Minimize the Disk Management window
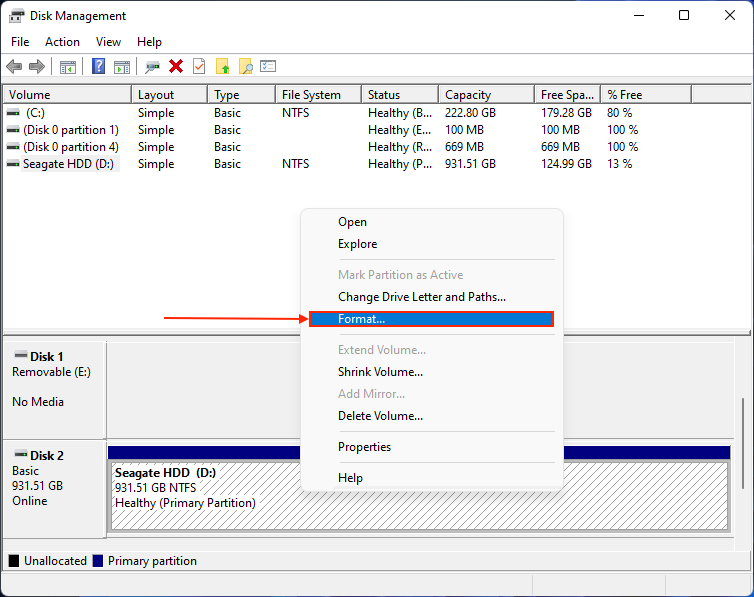The height and width of the screenshot is (597, 754). [639, 15]
